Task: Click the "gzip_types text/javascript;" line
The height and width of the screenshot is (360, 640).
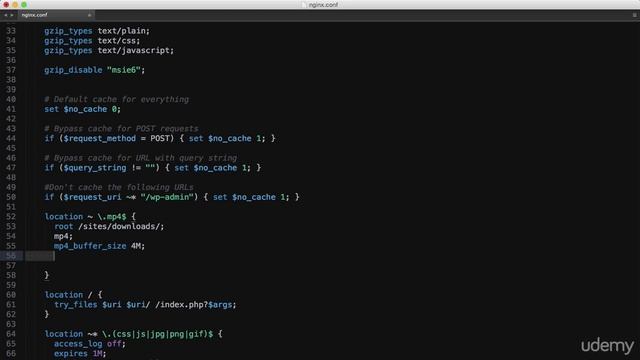Action: (x=109, y=51)
